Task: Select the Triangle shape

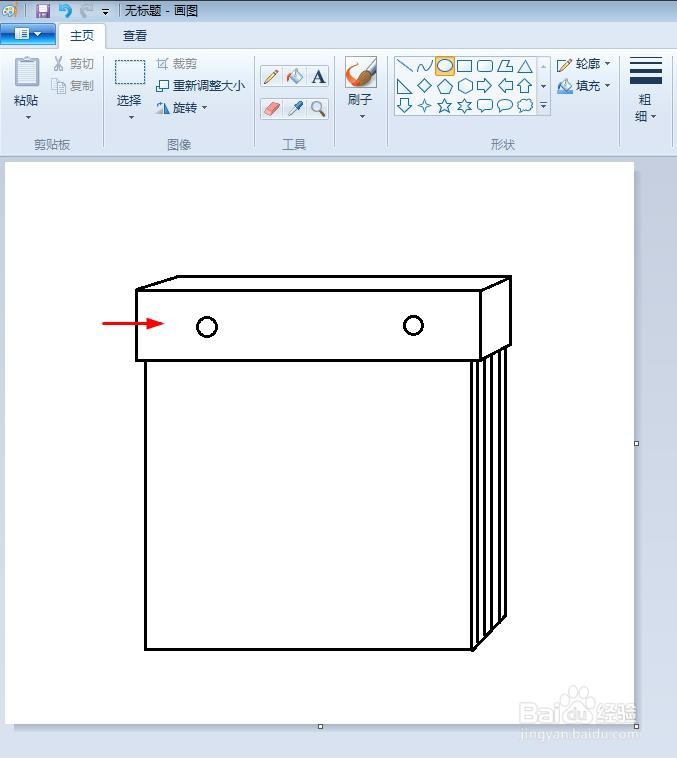Action: coord(525,66)
